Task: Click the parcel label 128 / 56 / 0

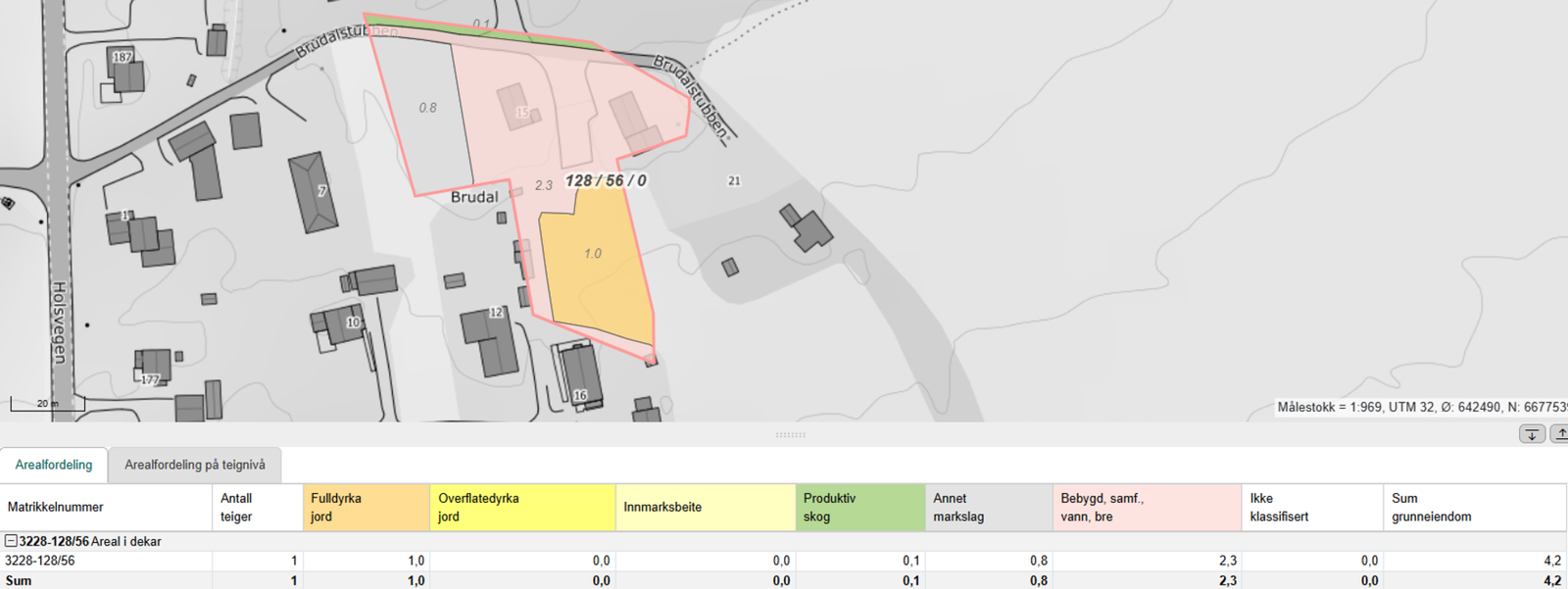Action: tap(606, 180)
